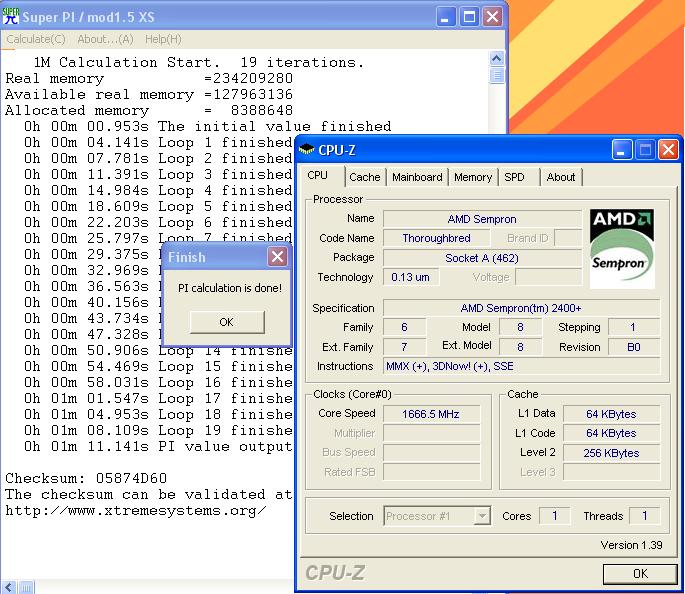This screenshot has height=594, width=685.
Task: Click the Super PI vertical scrollbar thumb
Action: 496,75
